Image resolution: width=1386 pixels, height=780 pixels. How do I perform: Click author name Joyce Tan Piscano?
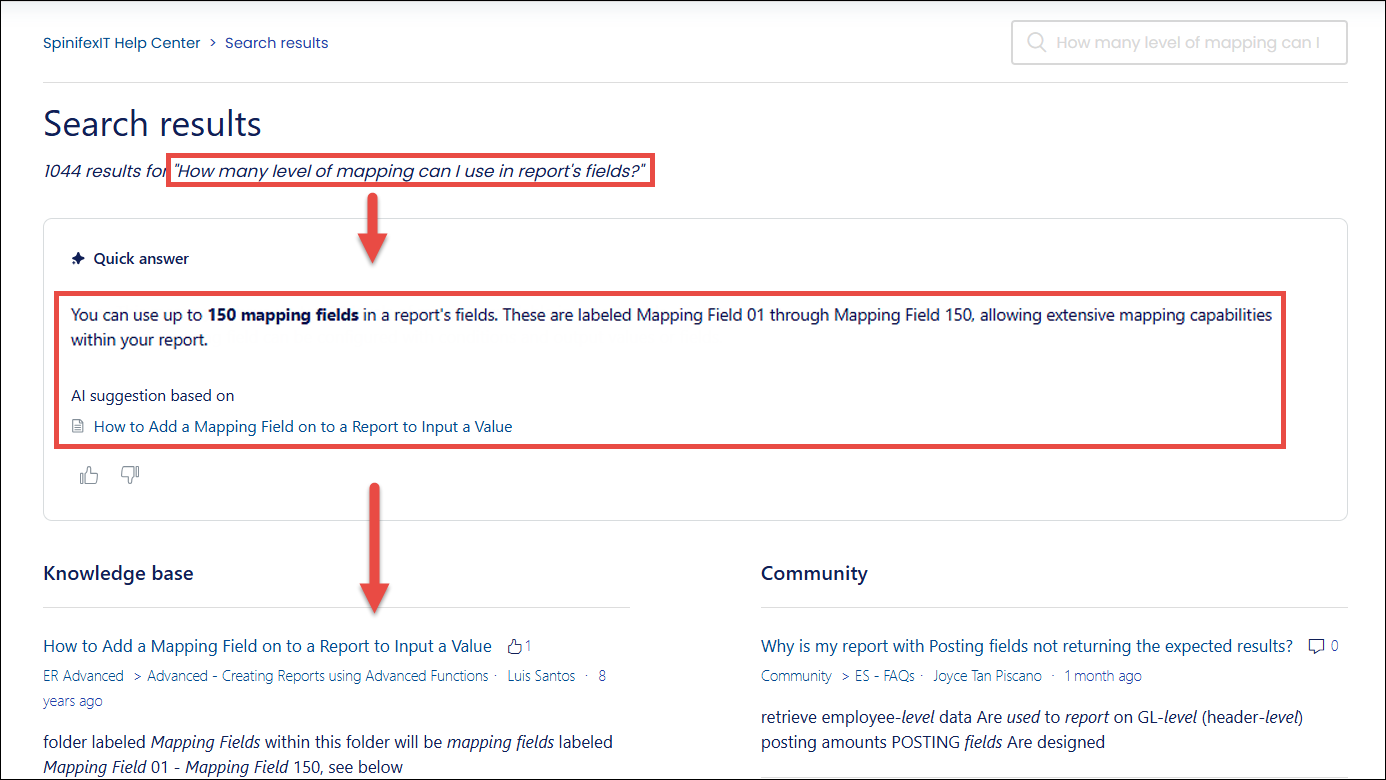[987, 676]
